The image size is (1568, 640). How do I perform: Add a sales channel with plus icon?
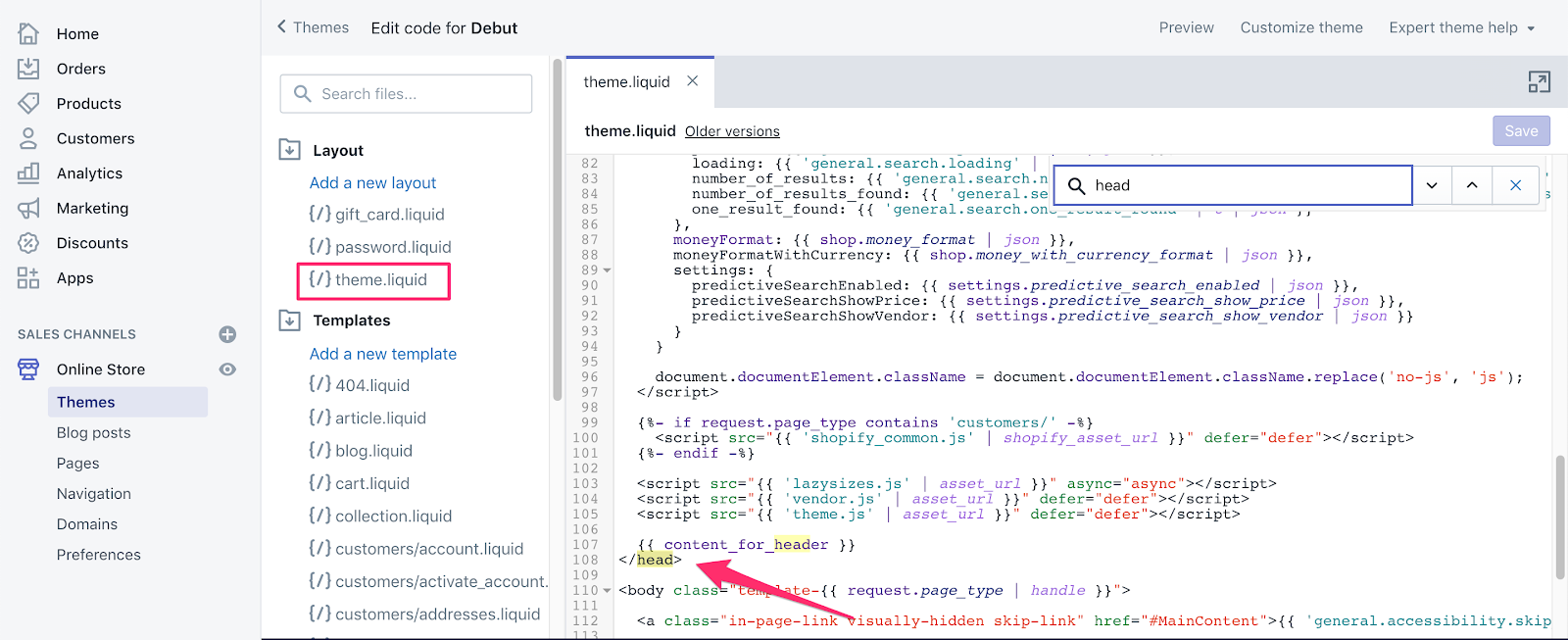click(x=227, y=334)
